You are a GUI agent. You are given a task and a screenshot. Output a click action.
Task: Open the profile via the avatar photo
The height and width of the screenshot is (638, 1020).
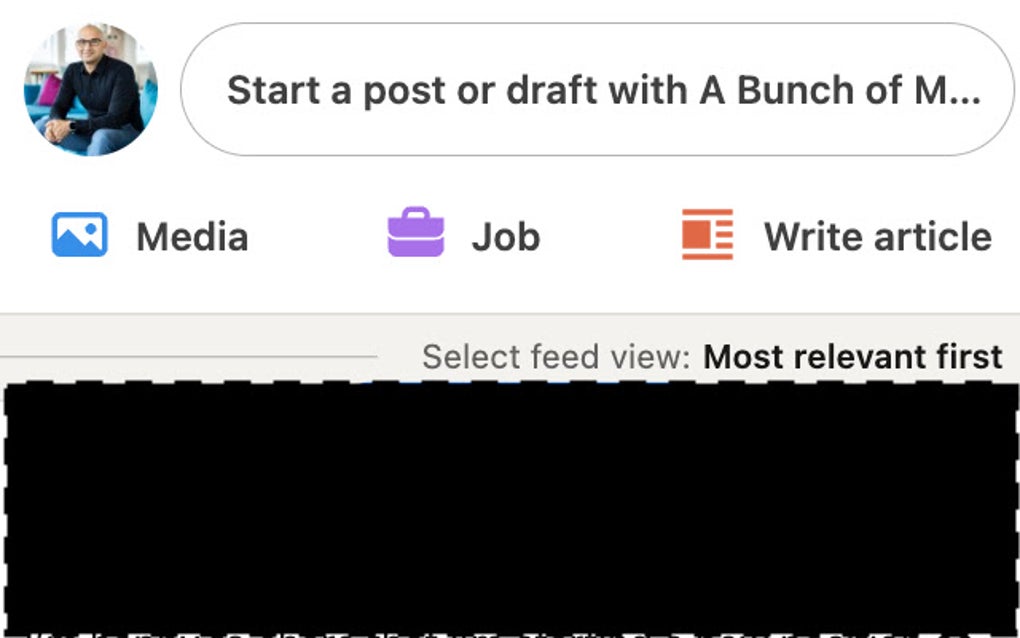coord(91,90)
